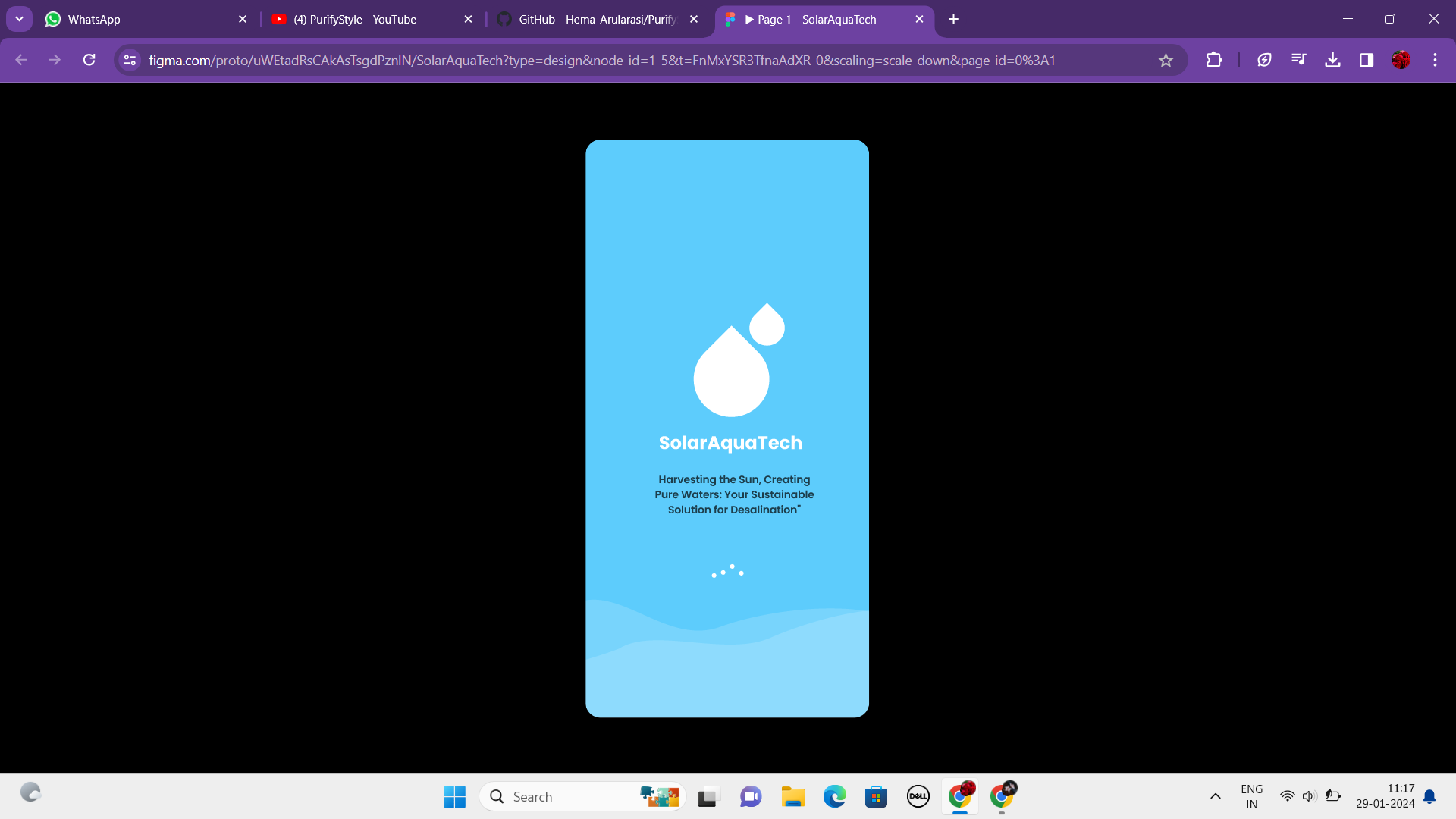Show hidden system tray icons chevron
1456x819 pixels.
coord(1215,796)
